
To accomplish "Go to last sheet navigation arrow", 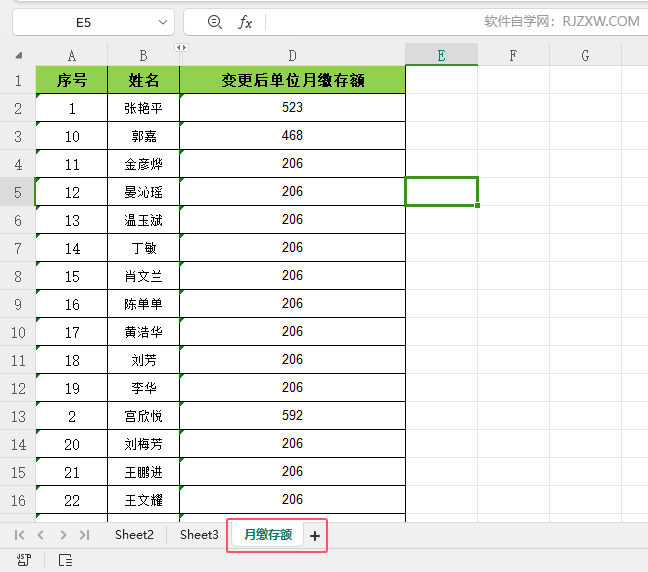I will 85,535.
